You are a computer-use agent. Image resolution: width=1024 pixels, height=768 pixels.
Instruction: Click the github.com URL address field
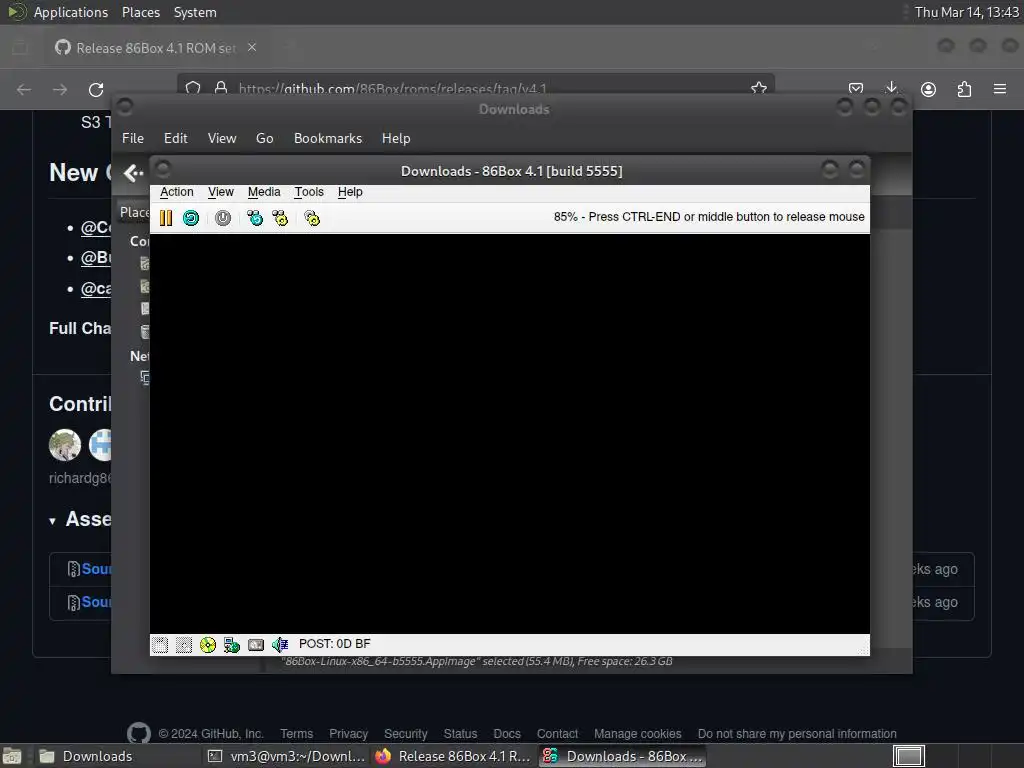coord(475,88)
